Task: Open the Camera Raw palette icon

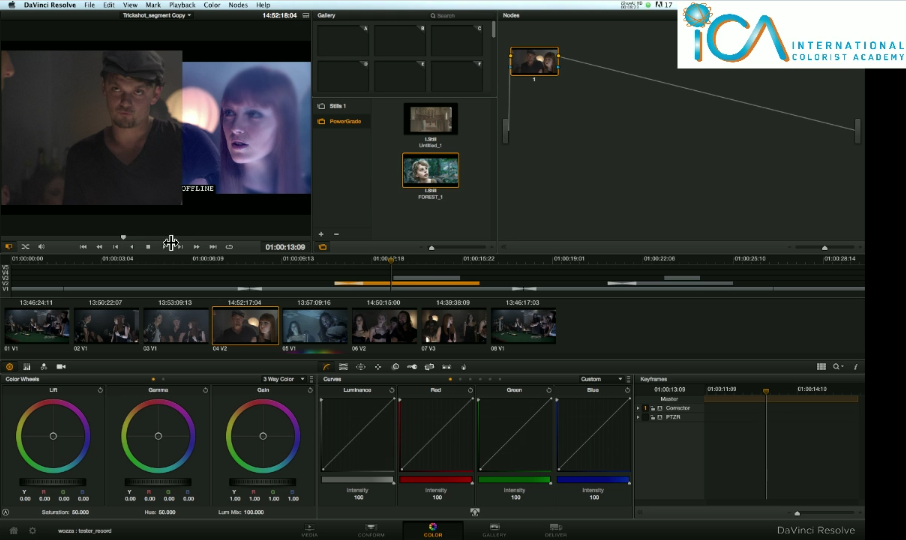Action: point(61,367)
